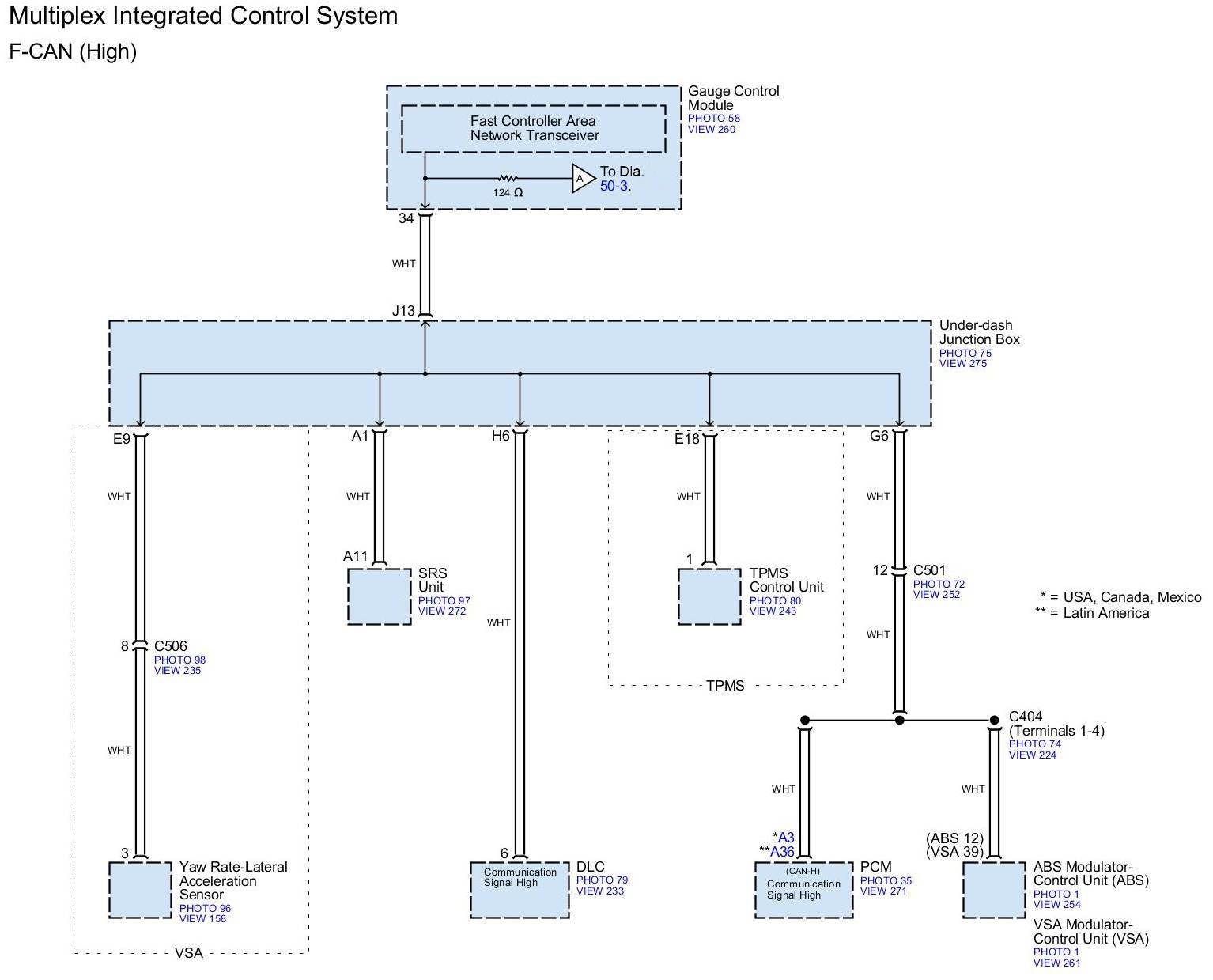
Task: Open VIEW 243 for TPMS Control Unit
Action: (773, 611)
